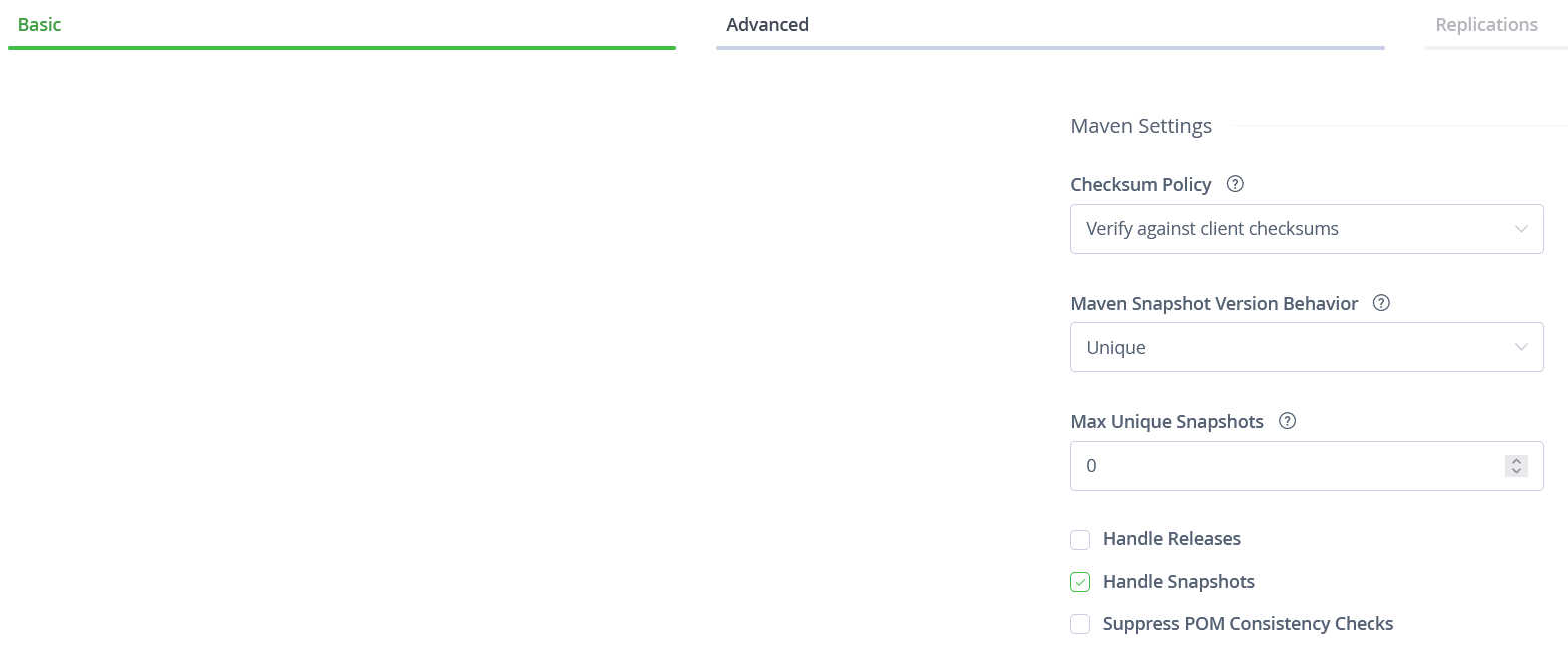Click the Maven Snapshot Version Behavior label
Viewport: 1568px width, 664px height.
point(1214,303)
